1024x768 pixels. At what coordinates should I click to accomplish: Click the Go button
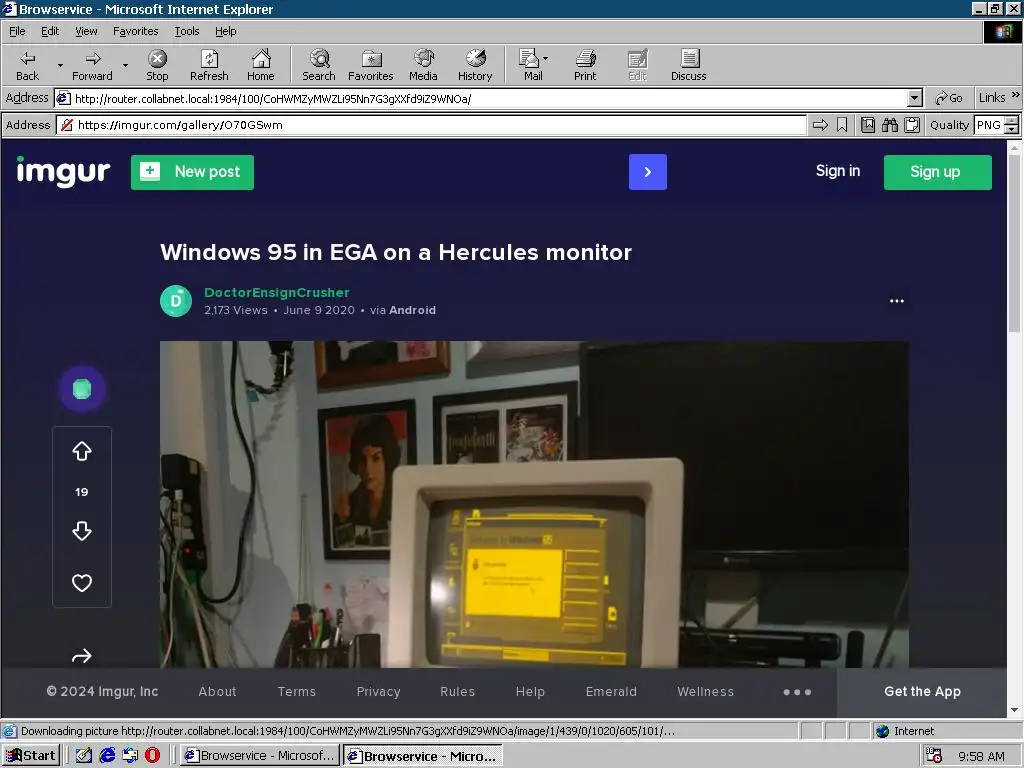tap(949, 98)
